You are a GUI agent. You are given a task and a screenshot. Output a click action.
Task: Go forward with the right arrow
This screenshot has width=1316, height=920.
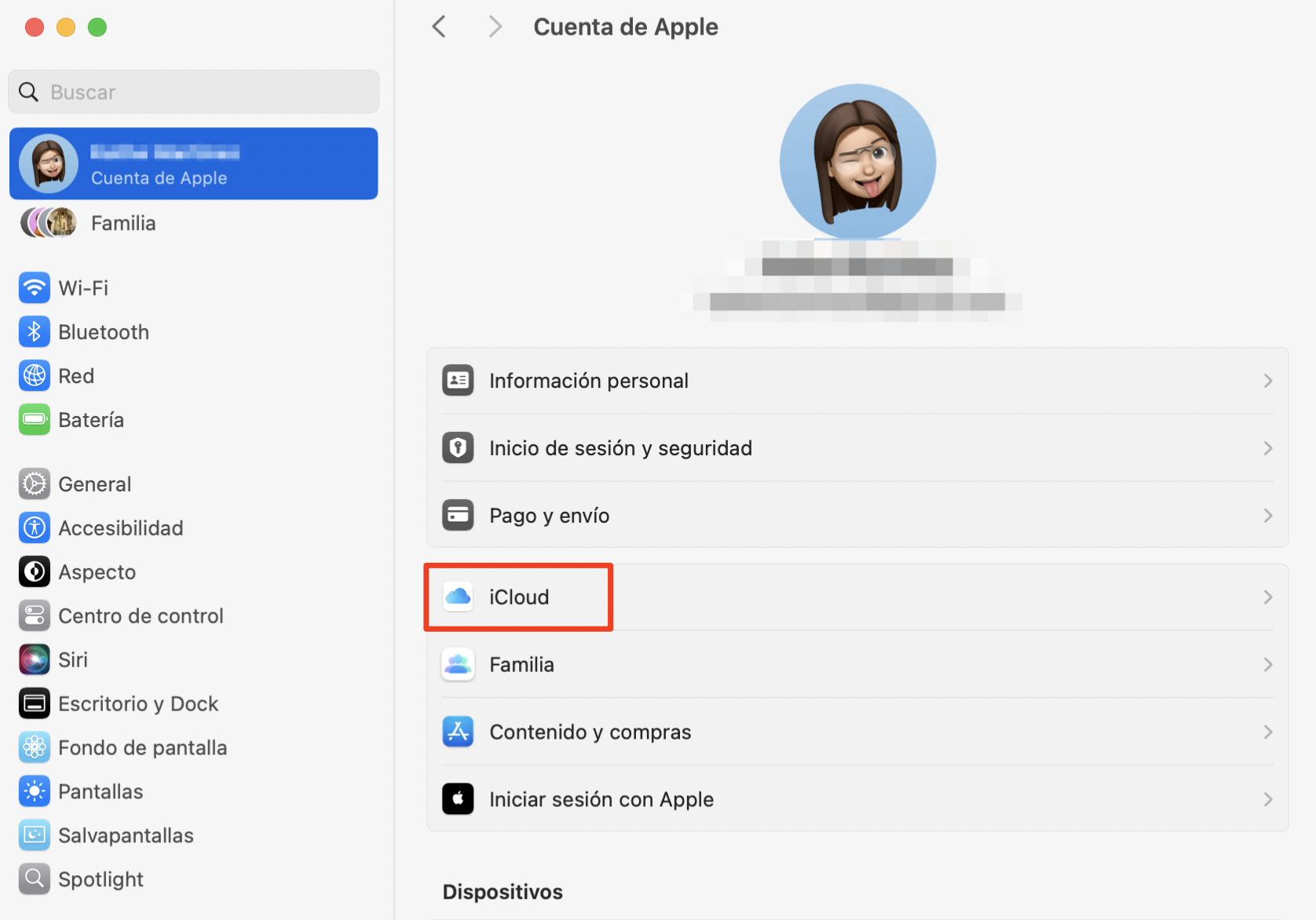[x=495, y=27]
